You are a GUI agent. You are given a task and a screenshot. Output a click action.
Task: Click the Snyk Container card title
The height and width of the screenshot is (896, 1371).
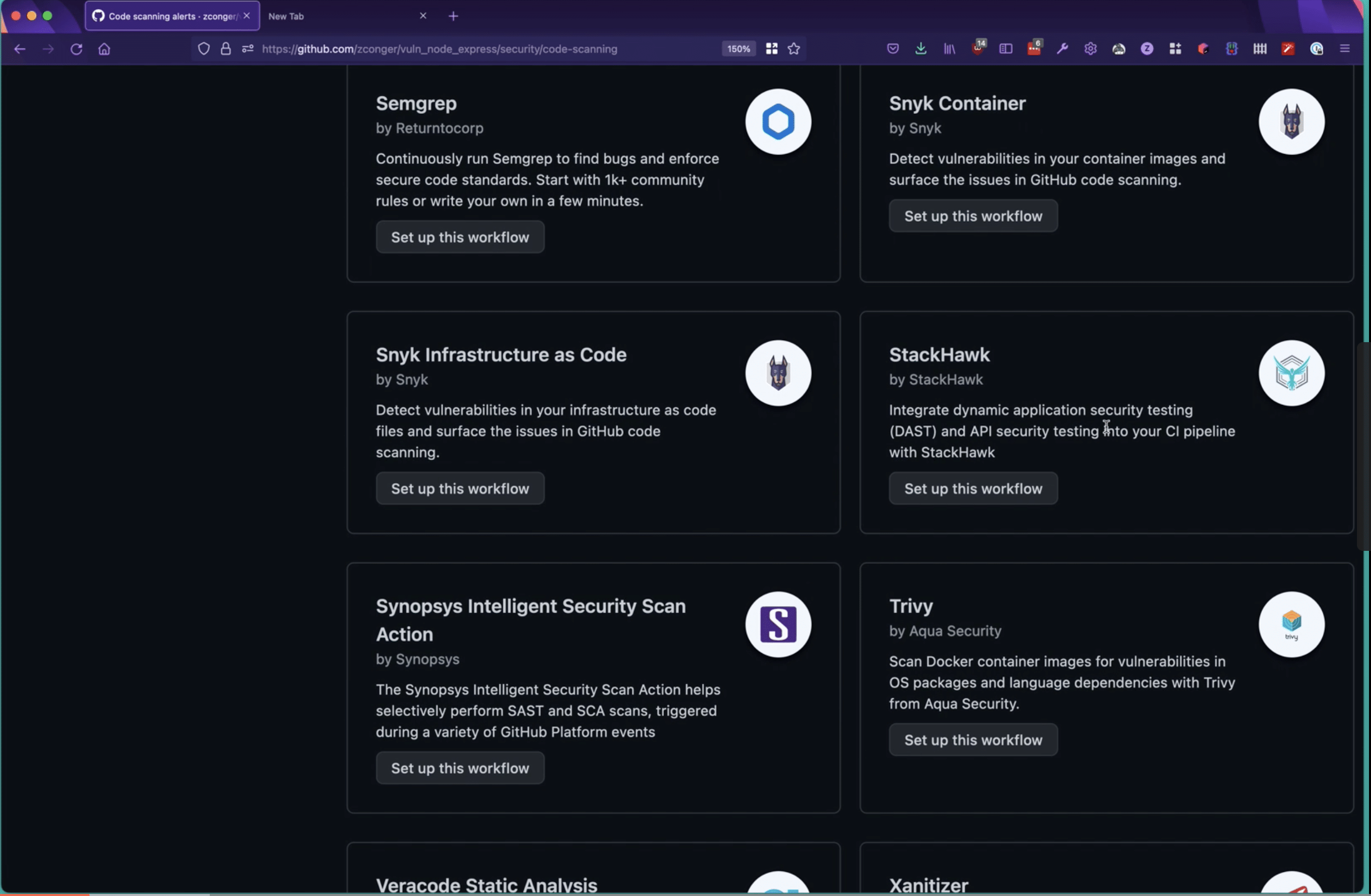pos(957,104)
